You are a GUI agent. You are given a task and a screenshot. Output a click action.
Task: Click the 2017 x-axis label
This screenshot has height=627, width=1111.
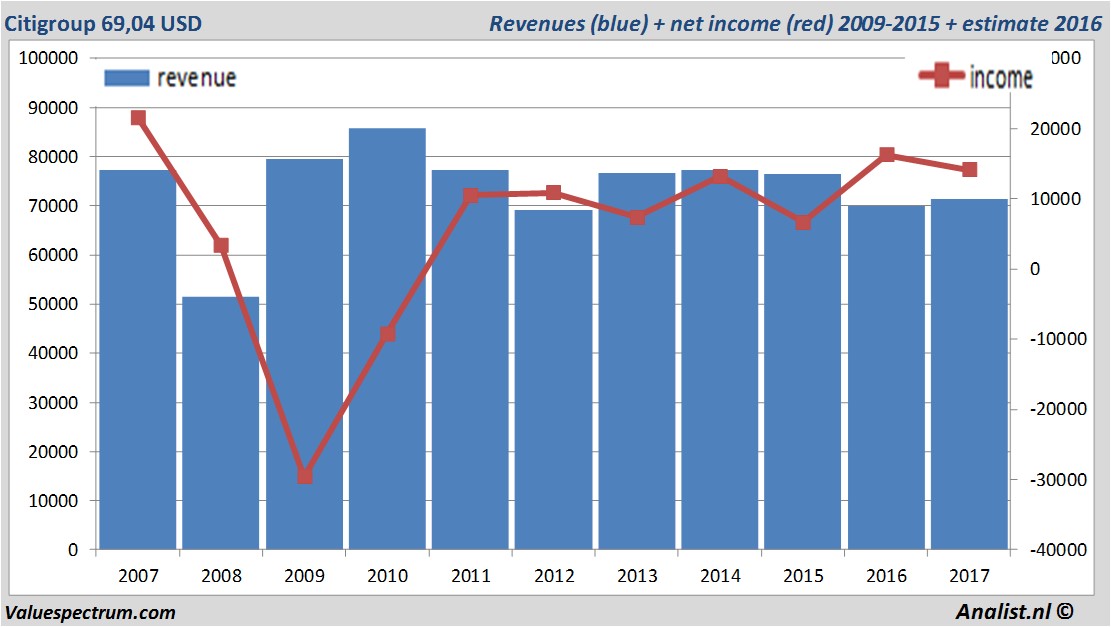tap(969, 576)
